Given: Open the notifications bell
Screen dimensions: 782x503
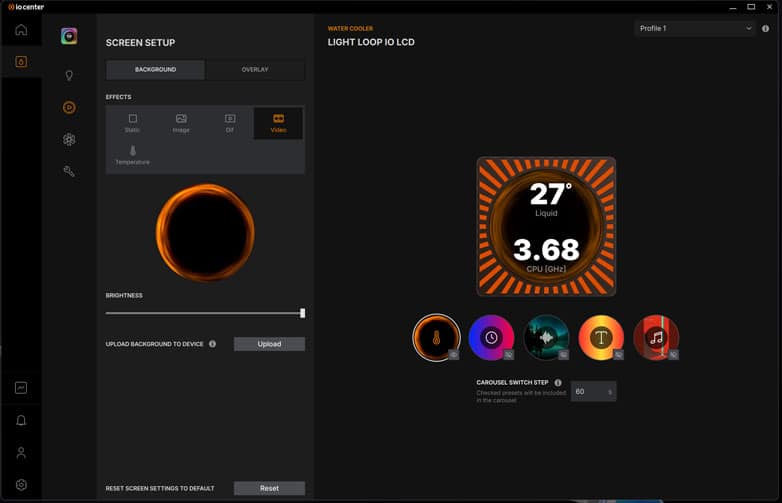Looking at the screenshot, I should (x=21, y=420).
